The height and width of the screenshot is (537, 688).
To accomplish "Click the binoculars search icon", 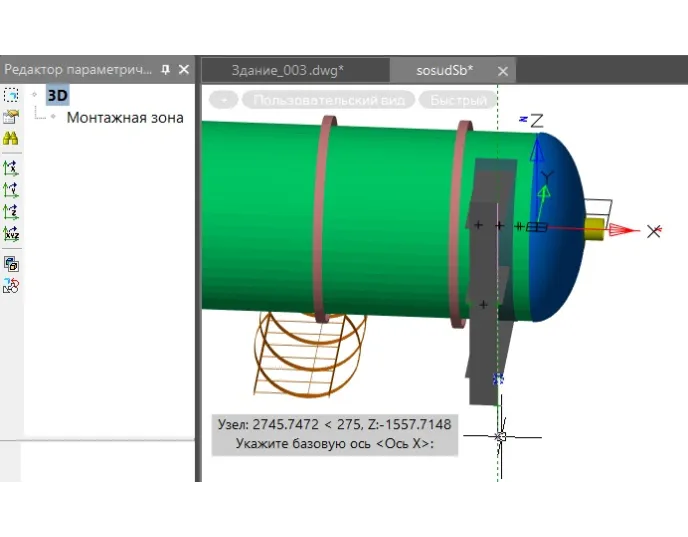I will coord(11,139).
